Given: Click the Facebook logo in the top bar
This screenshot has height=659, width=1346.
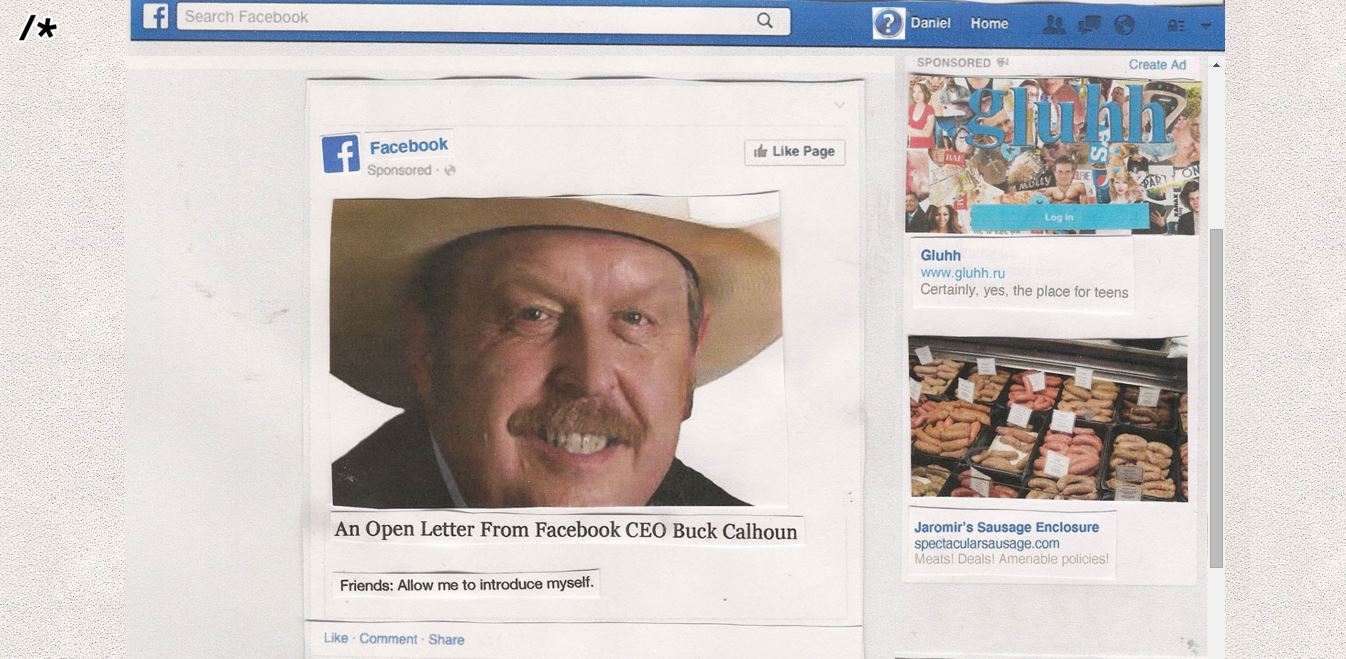Looking at the screenshot, I should [x=155, y=17].
